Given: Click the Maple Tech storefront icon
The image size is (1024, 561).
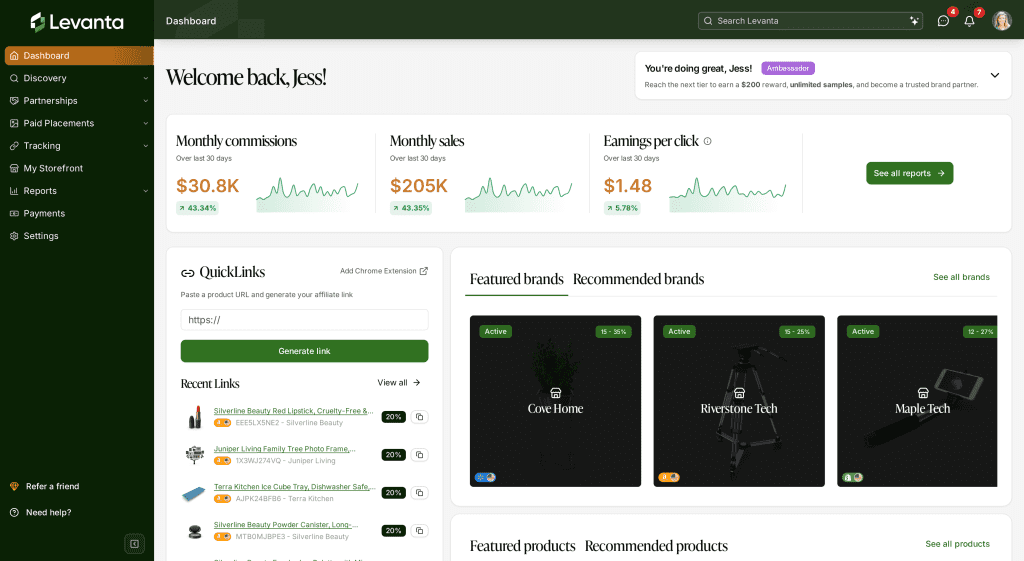Looking at the screenshot, I should [x=923, y=393].
